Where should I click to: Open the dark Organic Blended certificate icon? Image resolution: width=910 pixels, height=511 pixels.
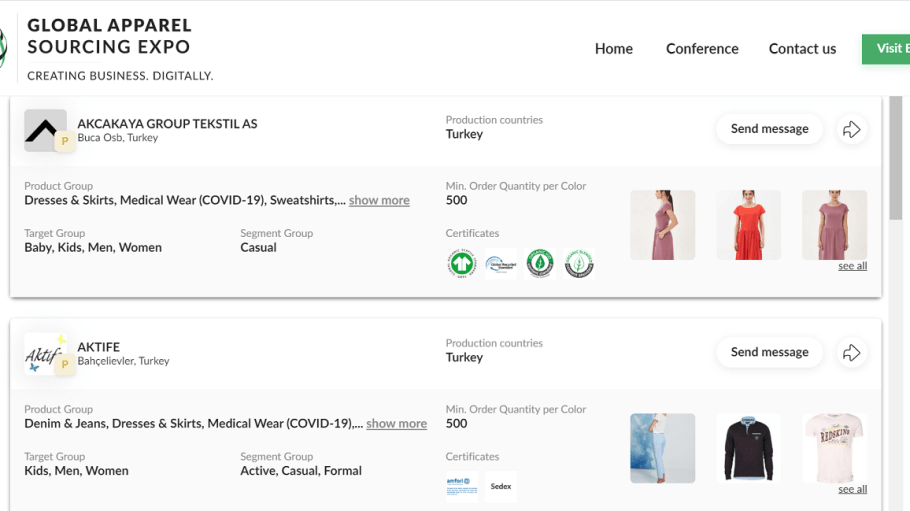click(579, 264)
